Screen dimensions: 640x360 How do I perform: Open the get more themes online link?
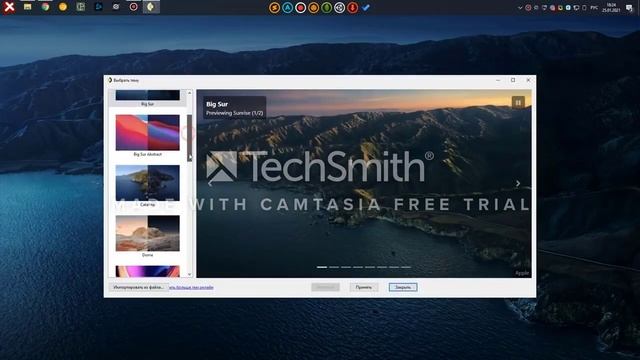pyautogui.click(x=191, y=287)
